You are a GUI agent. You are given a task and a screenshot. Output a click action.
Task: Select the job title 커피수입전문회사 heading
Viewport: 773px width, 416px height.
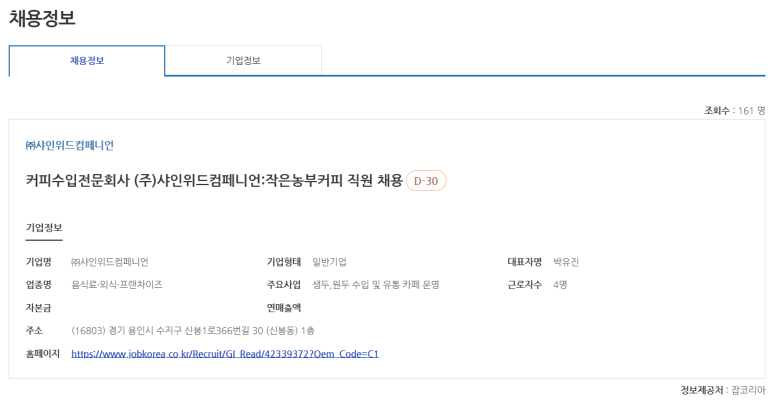214,180
